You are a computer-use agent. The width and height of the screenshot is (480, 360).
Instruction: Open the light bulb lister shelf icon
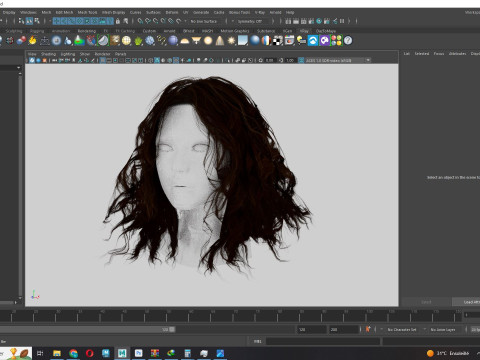(x=301, y=41)
